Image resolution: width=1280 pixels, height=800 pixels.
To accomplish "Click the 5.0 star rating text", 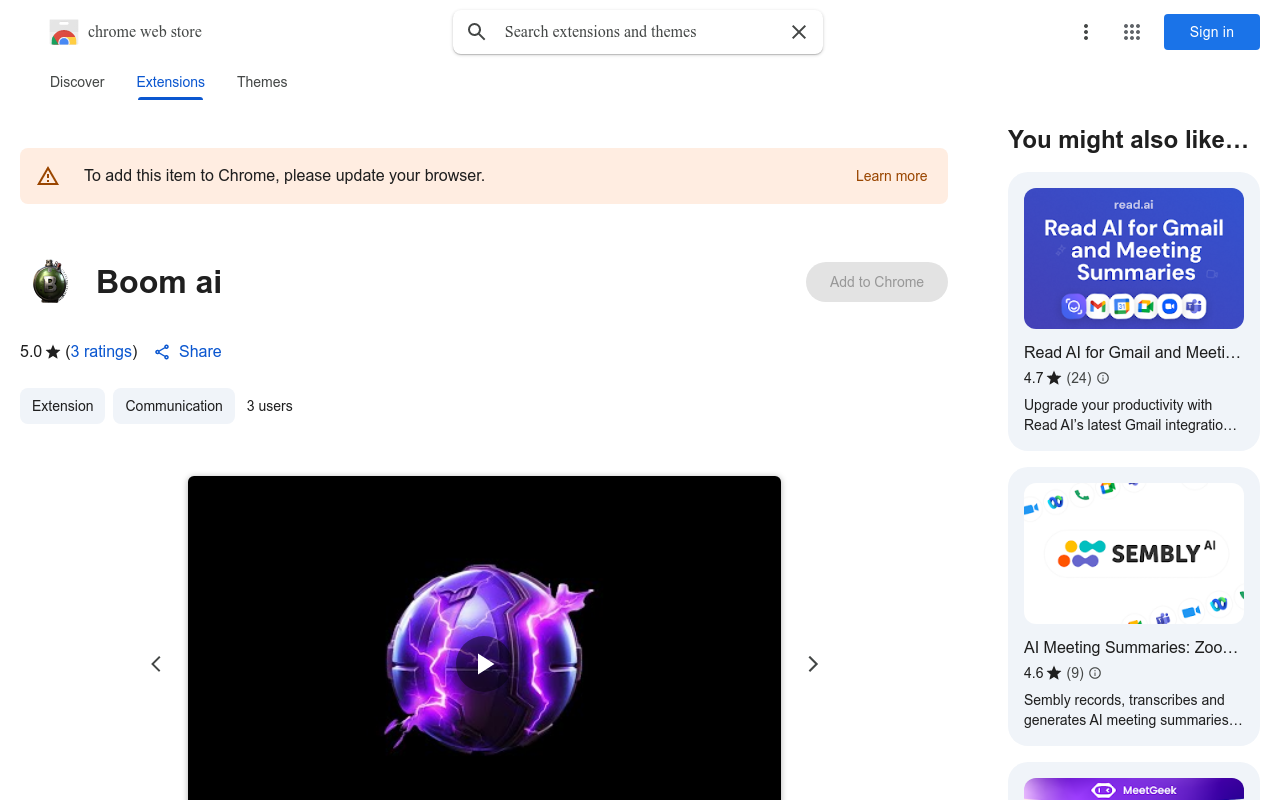I will [40, 352].
